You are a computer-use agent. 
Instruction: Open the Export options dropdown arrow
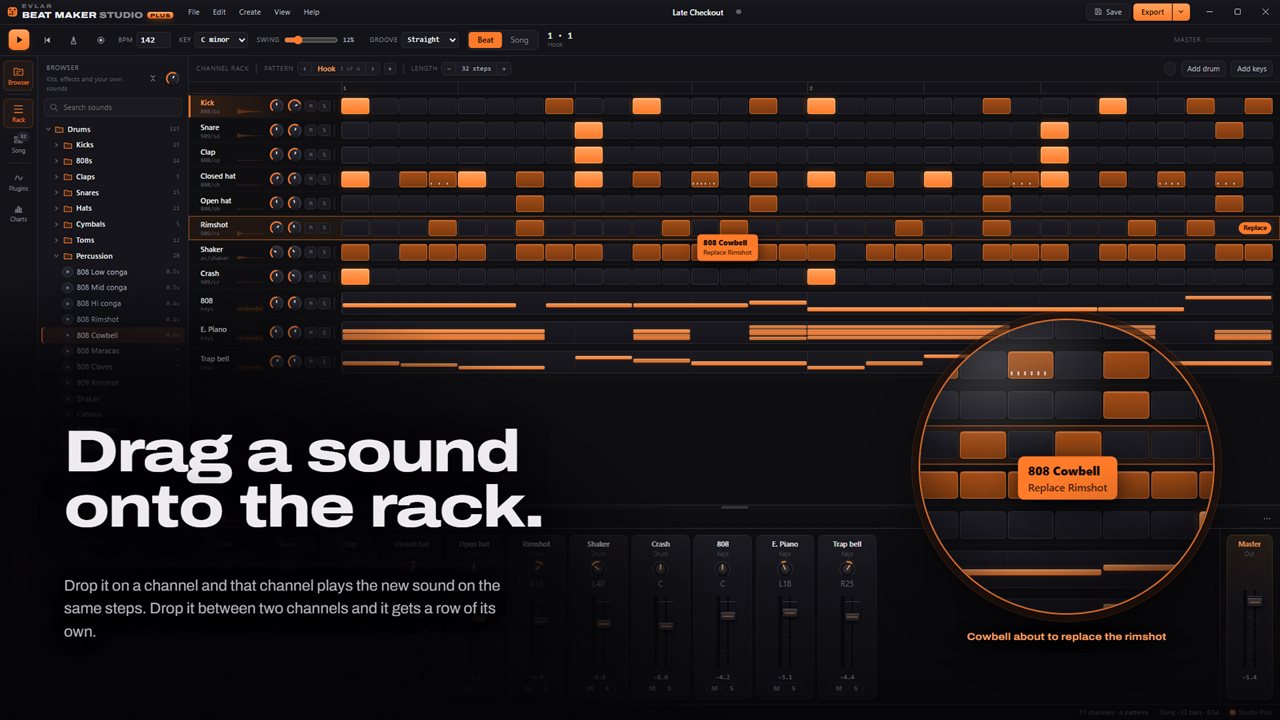(1181, 12)
